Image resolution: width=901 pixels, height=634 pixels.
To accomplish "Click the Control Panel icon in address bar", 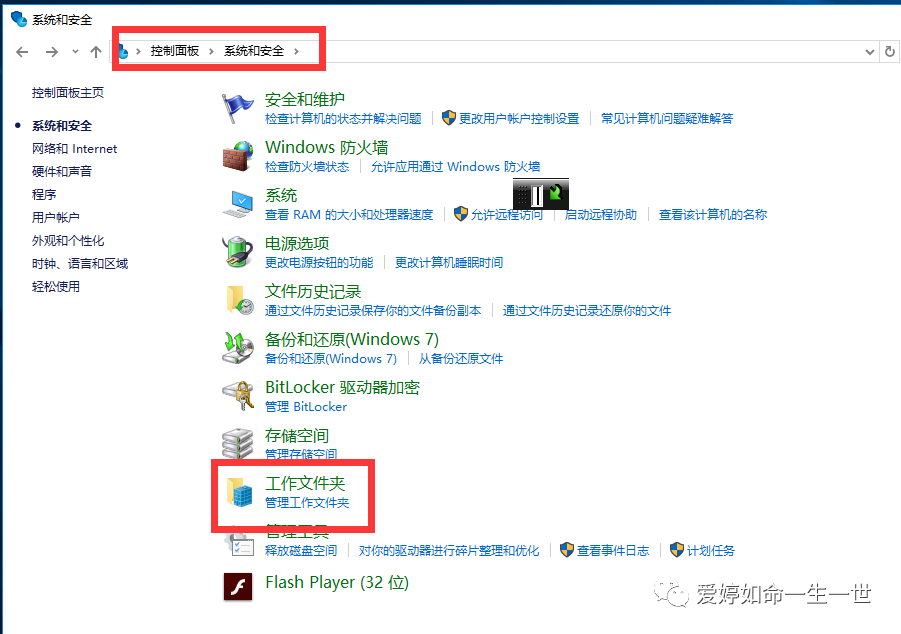I will coord(122,52).
